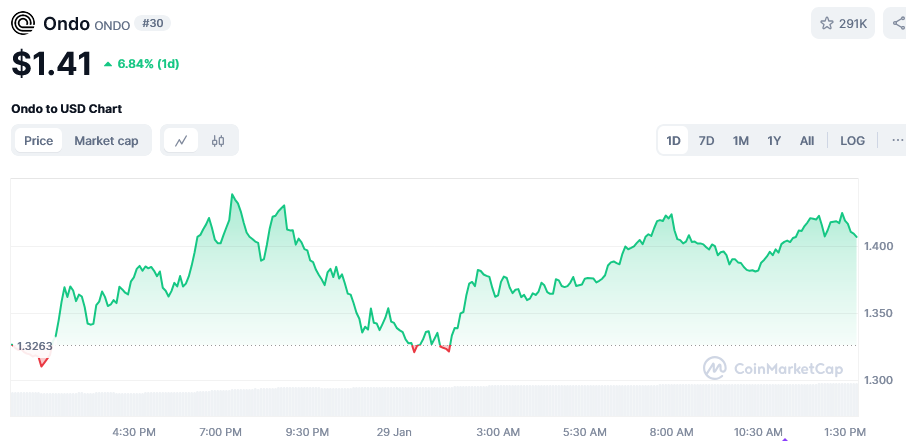
Task: Switch to candlestick chart view icon
Action: (218, 140)
